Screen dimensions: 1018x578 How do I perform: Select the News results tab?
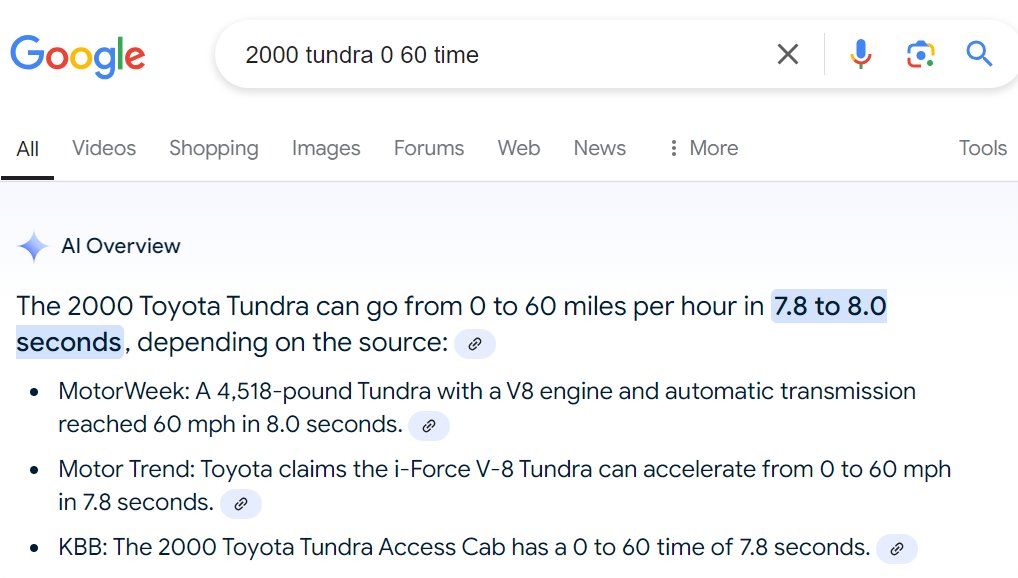pyautogui.click(x=599, y=148)
